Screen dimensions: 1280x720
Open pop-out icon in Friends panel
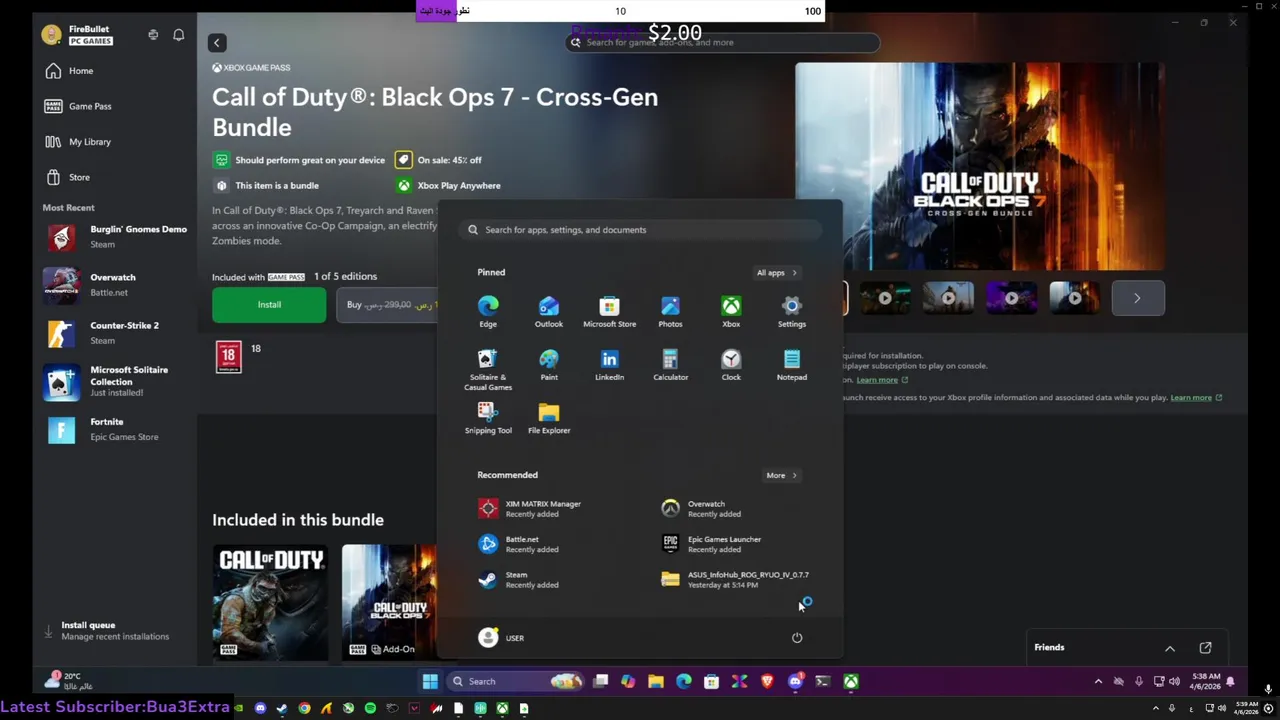pyautogui.click(x=1205, y=648)
